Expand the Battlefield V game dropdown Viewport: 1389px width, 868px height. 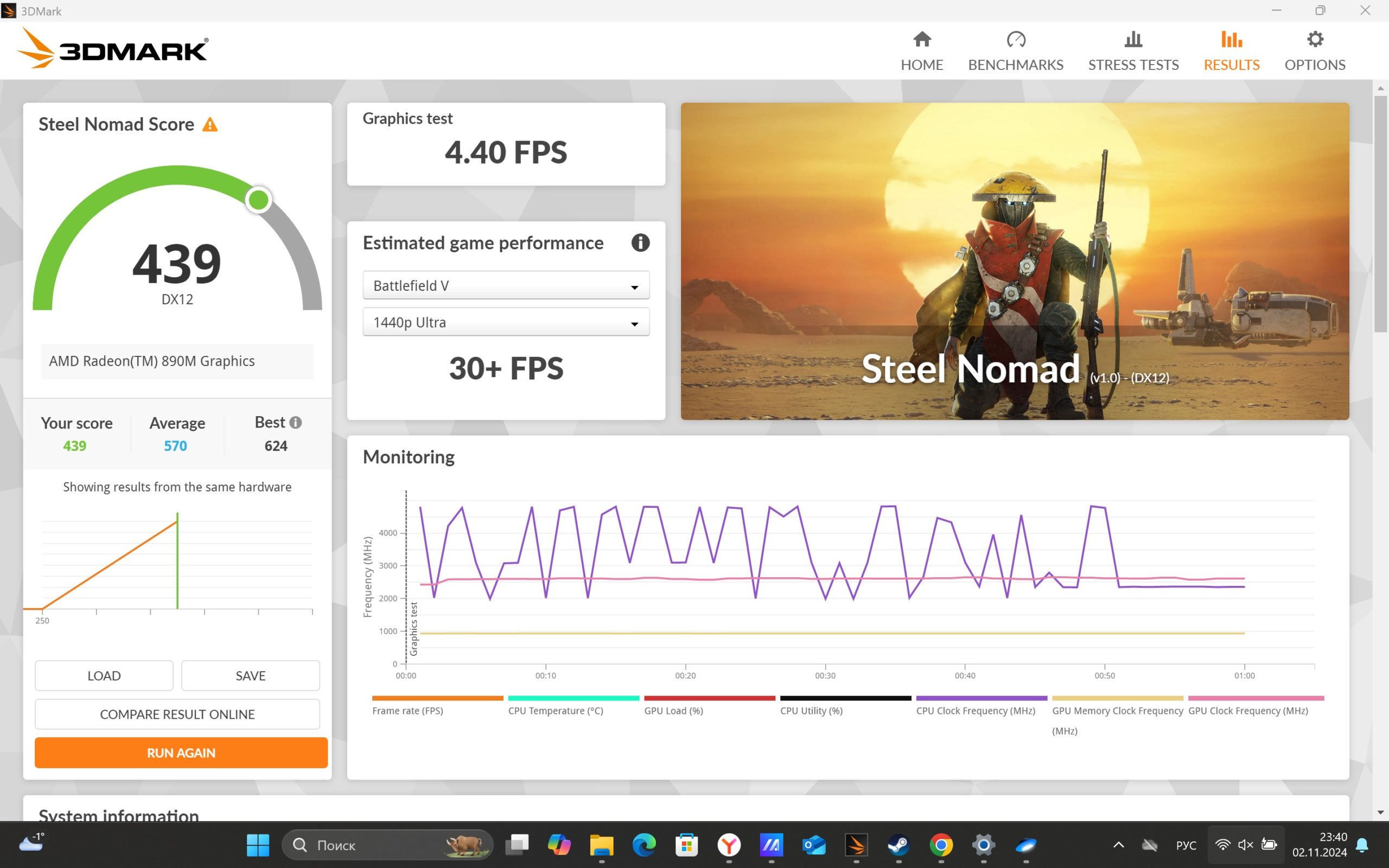pos(506,285)
